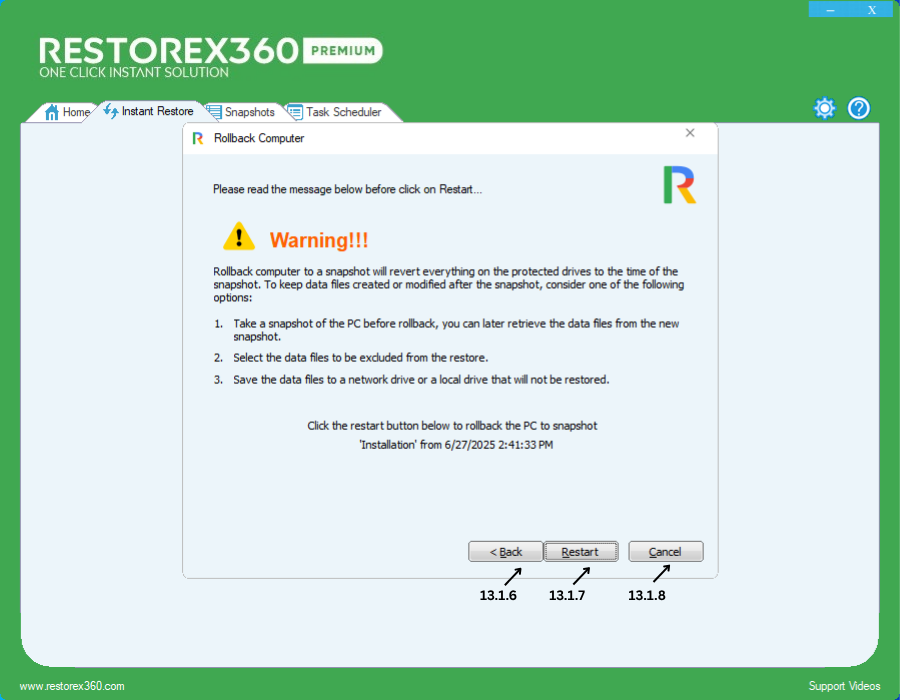The height and width of the screenshot is (700, 900).
Task: Click the PREMIUM badge in the header
Action: point(342,50)
